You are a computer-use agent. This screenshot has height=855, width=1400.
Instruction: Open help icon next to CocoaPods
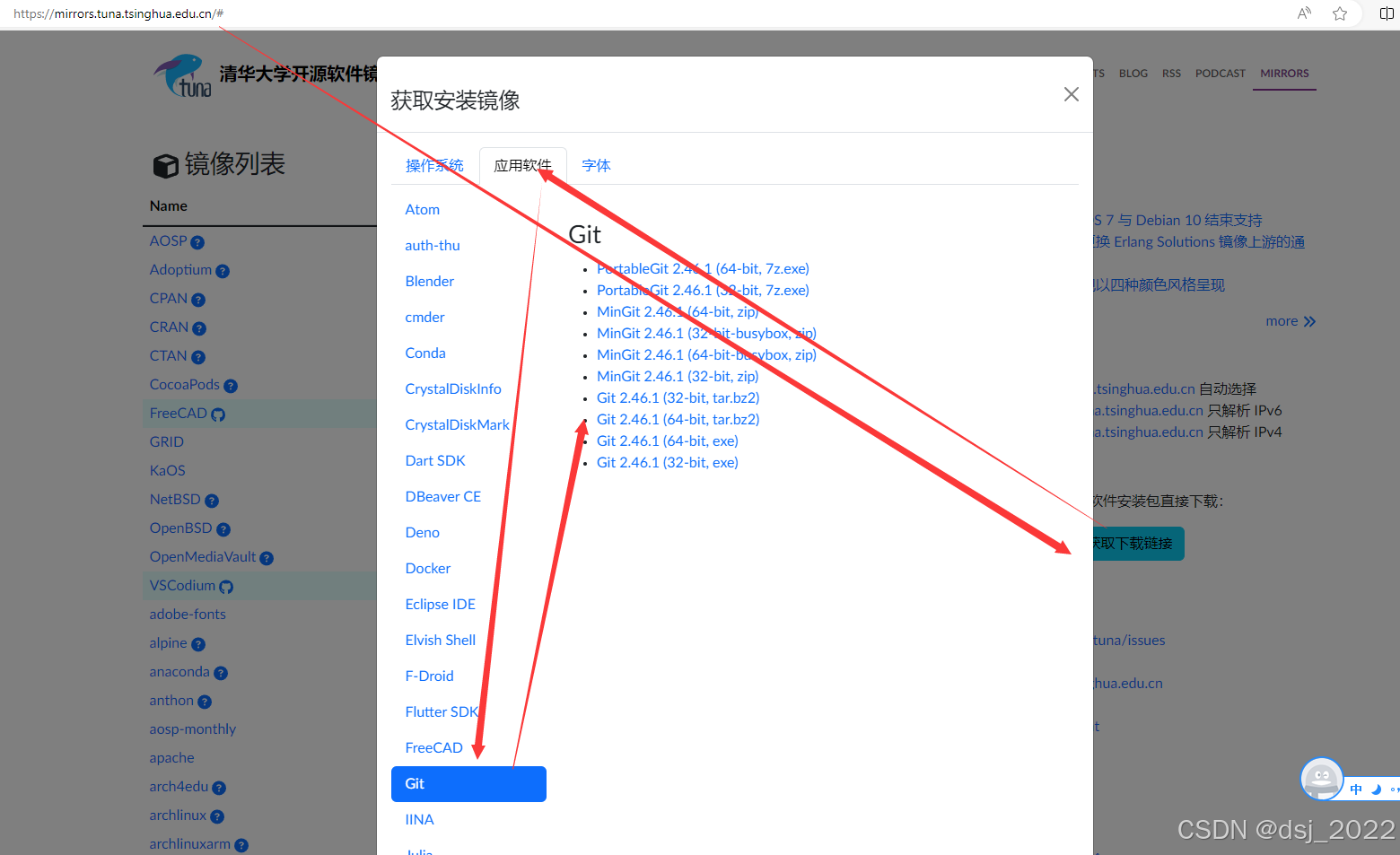231,386
